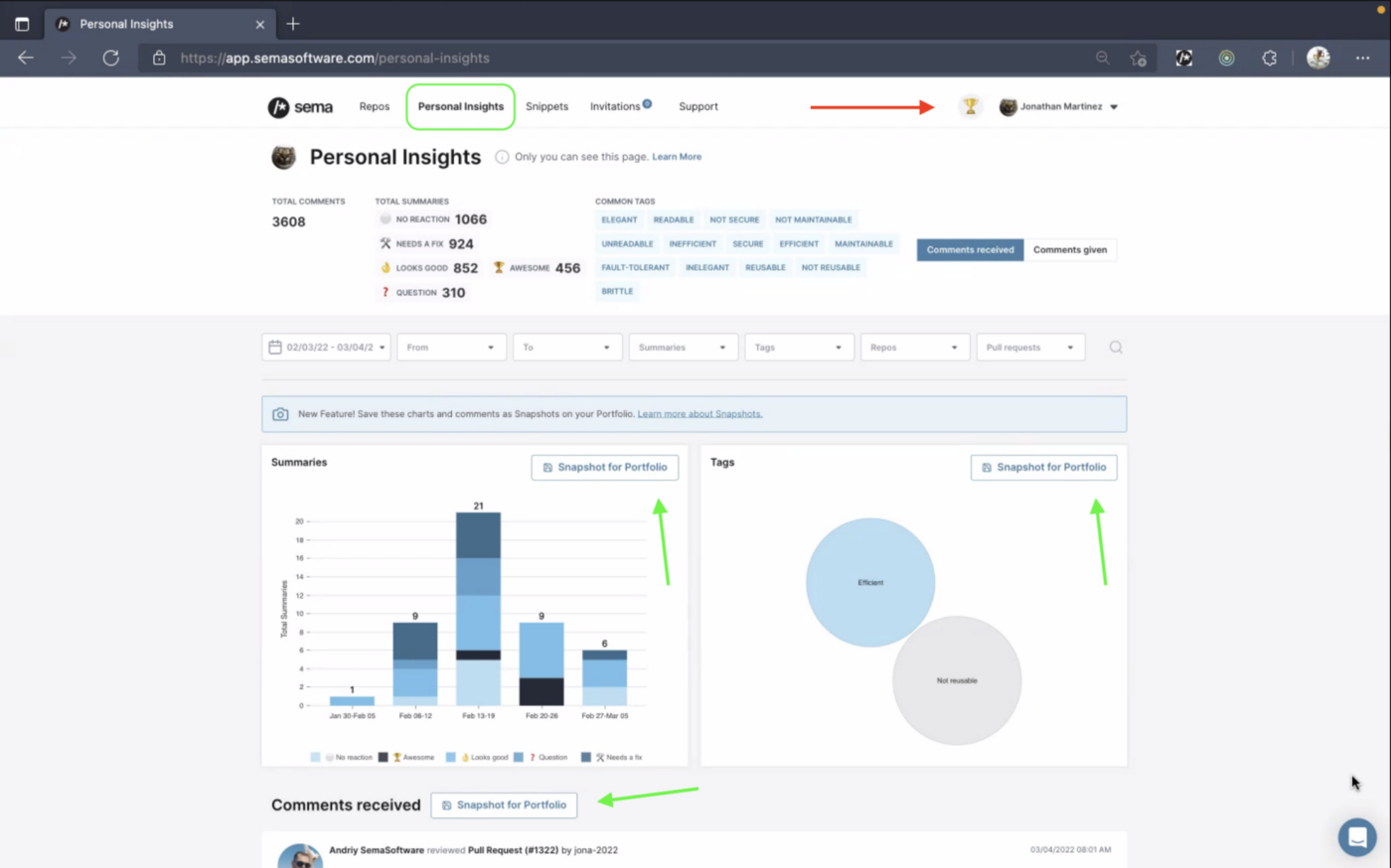Open the extensions puzzle icon
This screenshot has width=1391, height=868.
coord(1270,58)
